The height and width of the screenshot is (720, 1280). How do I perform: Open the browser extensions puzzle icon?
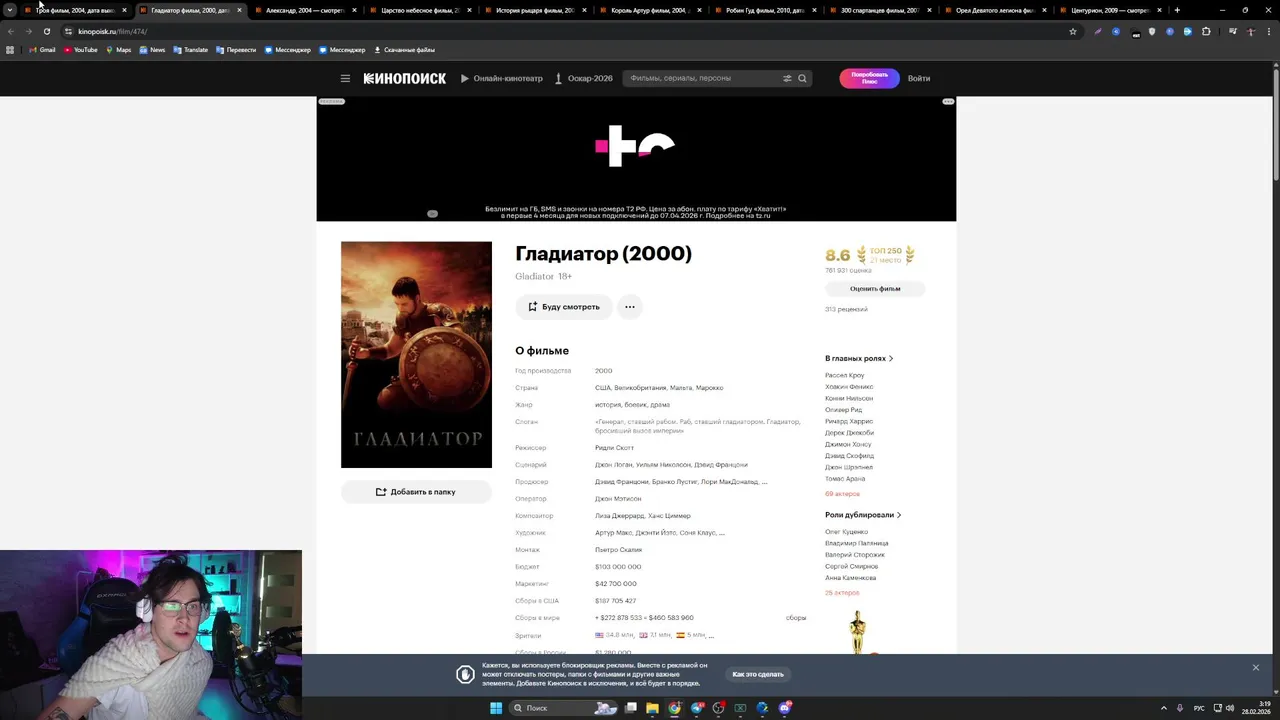tap(1206, 31)
